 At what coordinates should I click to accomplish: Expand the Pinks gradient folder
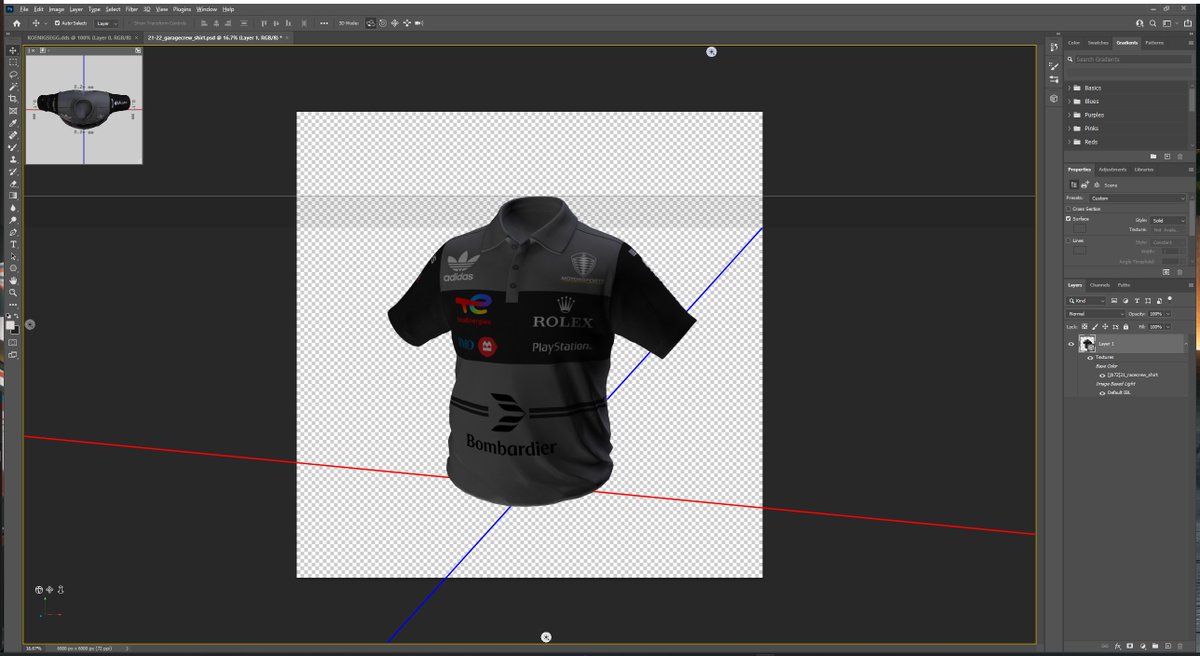[1068, 128]
